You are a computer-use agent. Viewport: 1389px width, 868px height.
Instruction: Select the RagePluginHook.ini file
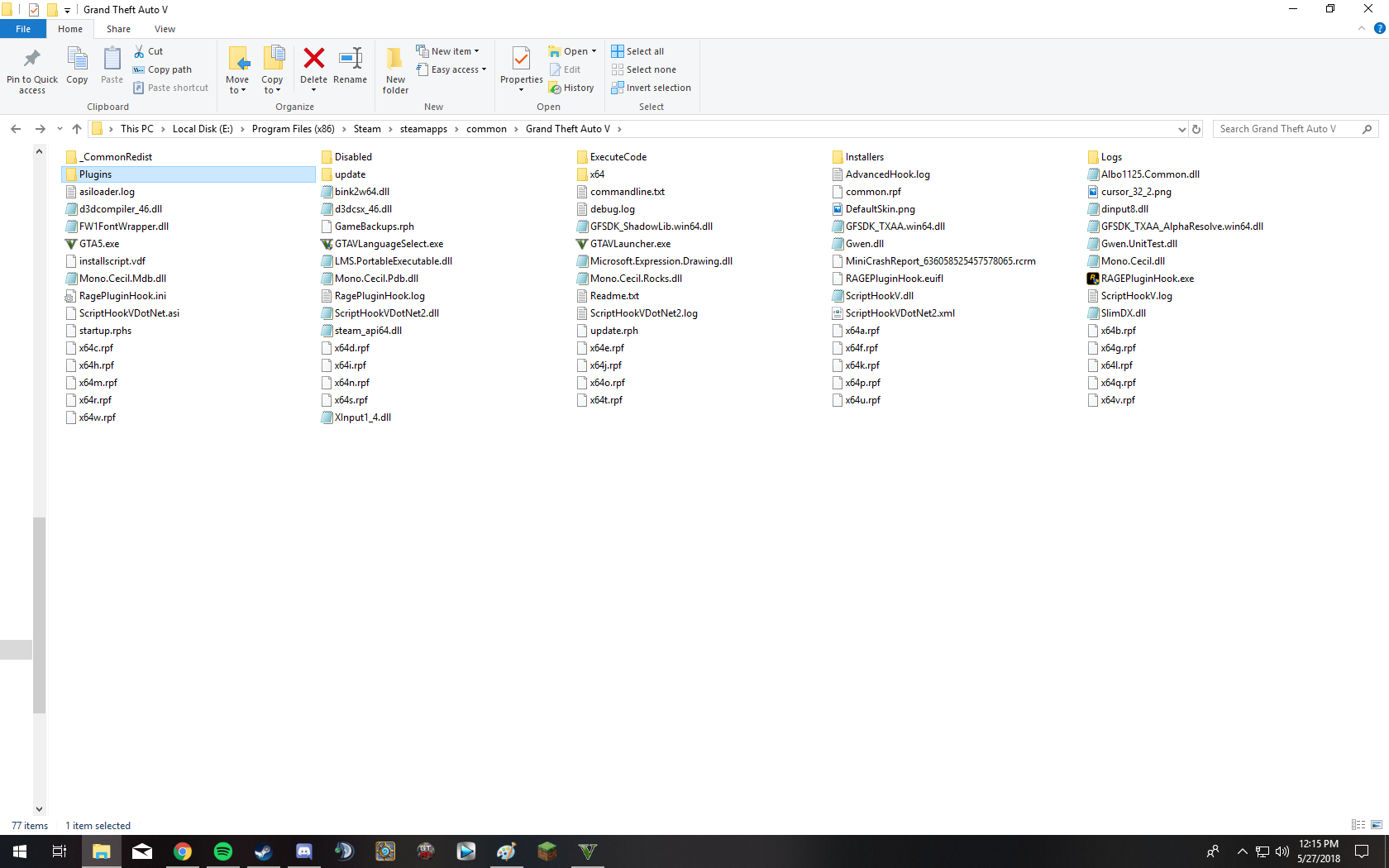tap(116, 296)
